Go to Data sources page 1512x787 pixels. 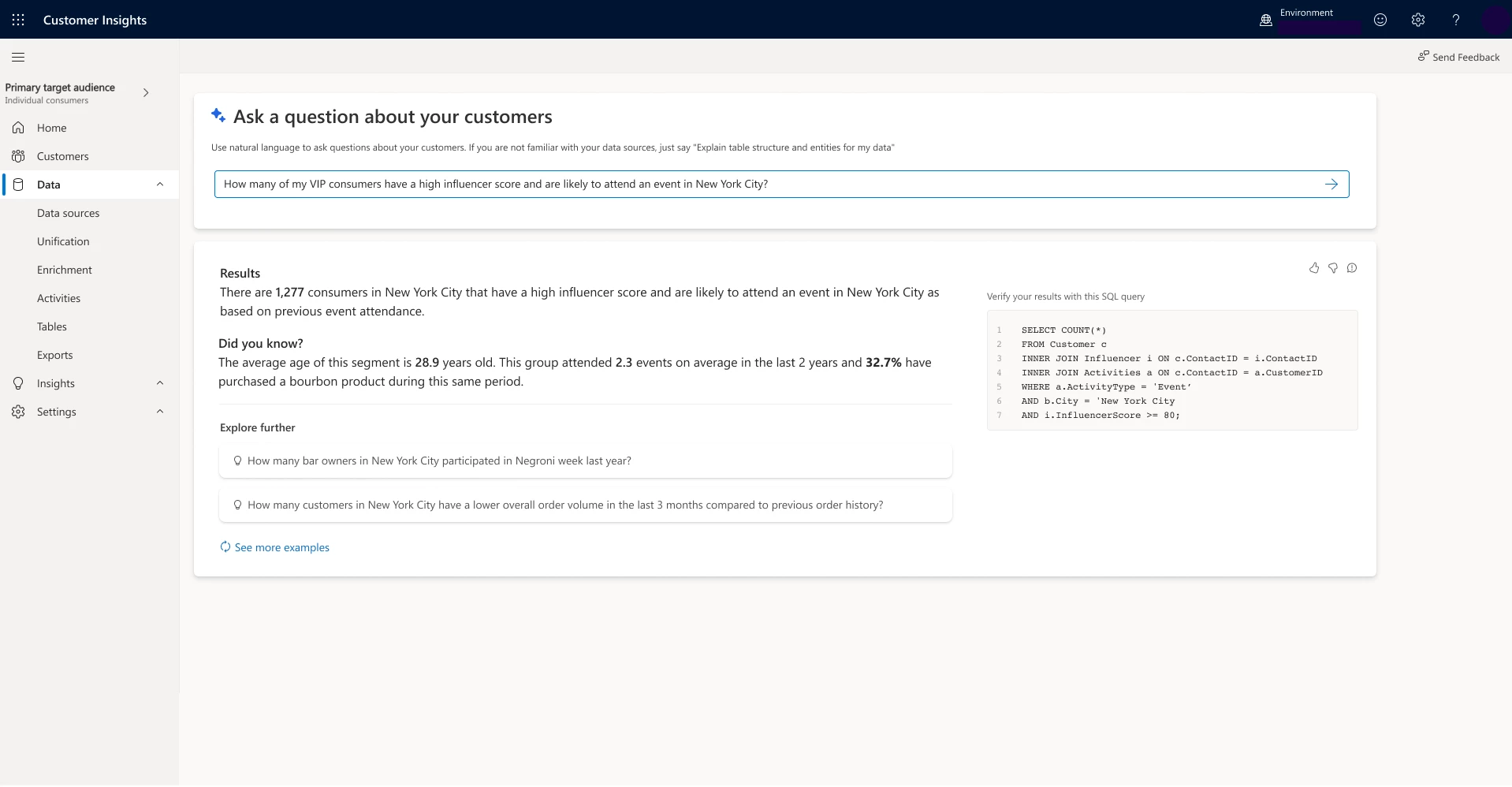(x=68, y=213)
